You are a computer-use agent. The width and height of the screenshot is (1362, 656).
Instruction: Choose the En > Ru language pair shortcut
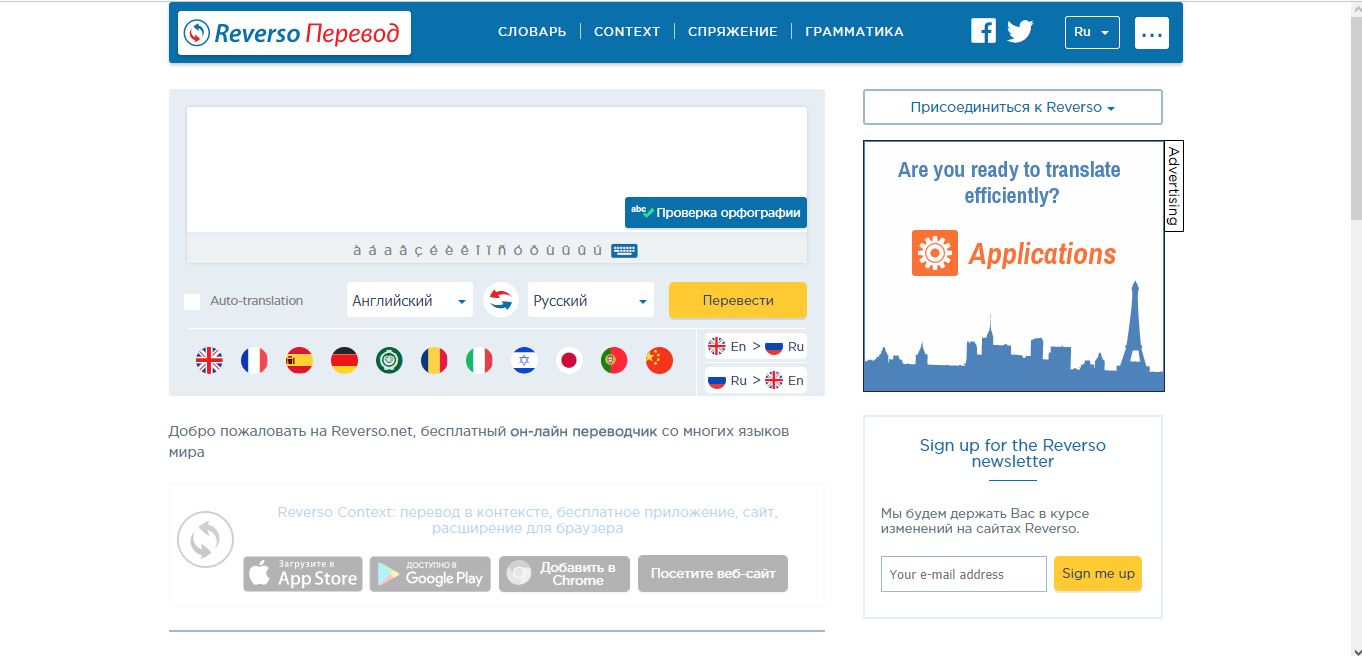click(756, 346)
